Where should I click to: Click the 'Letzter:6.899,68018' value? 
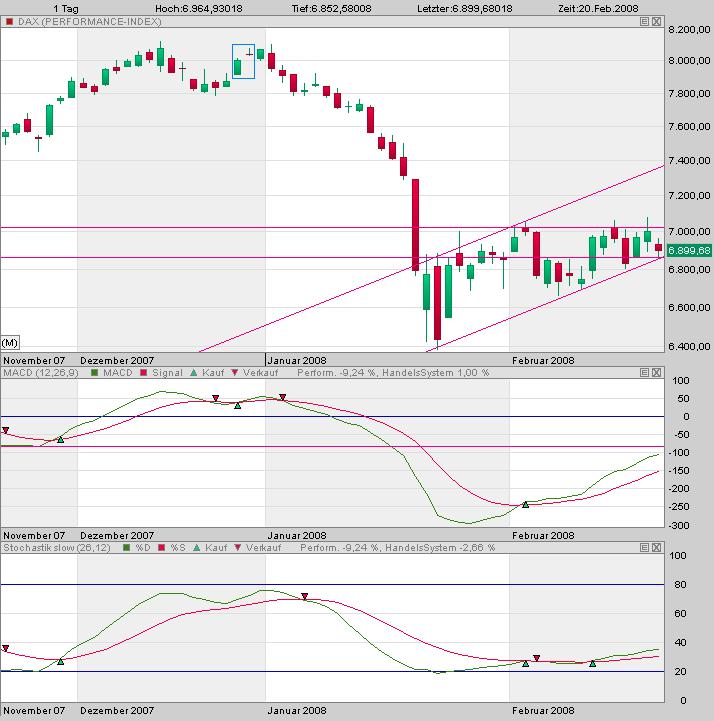[465, 8]
